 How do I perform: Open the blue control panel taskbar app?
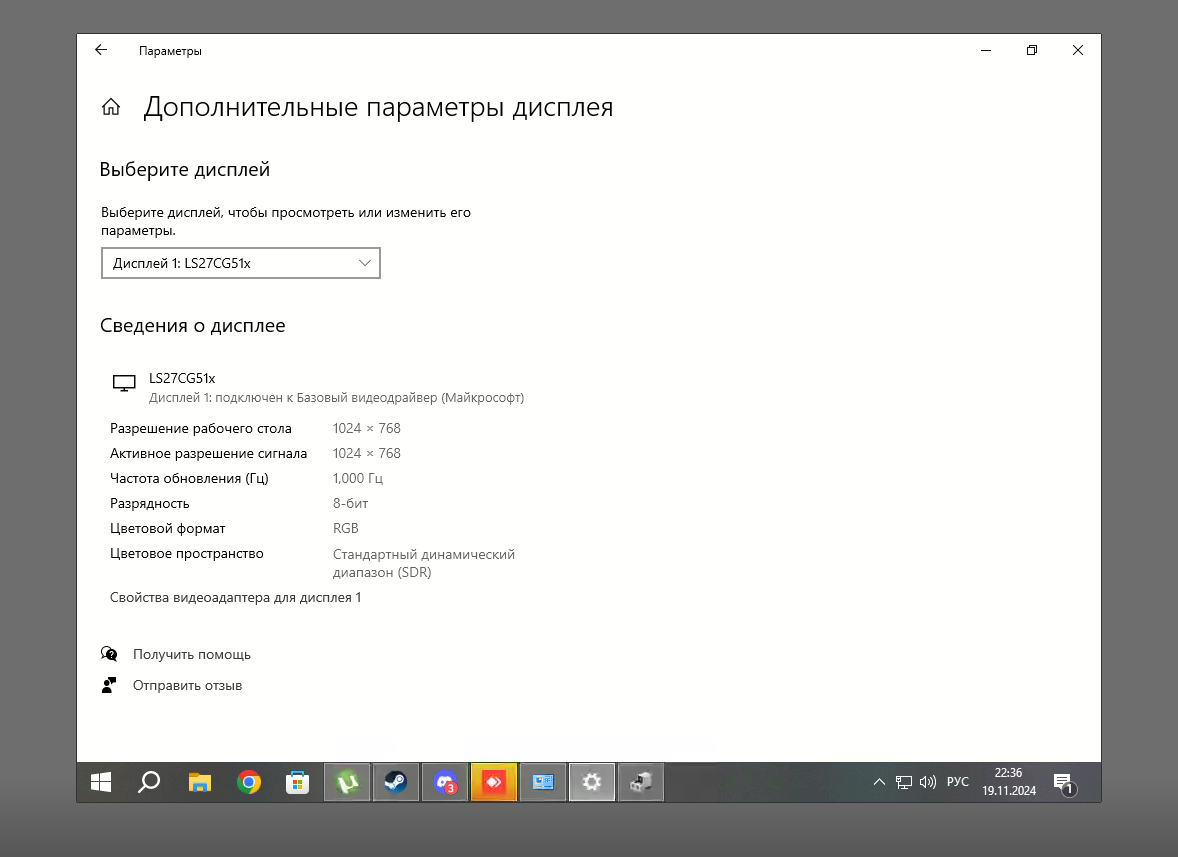pyautogui.click(x=542, y=783)
